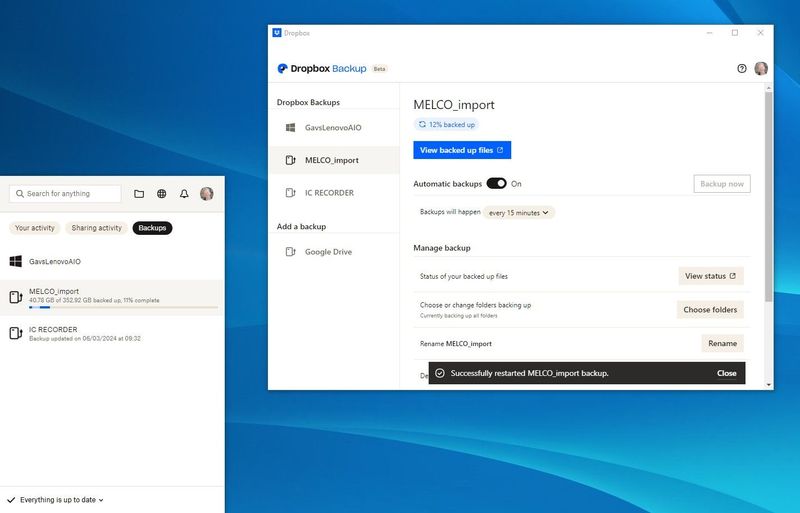Click 'Currently backing up all folders' text
The image size is (800, 513).
coord(459,315)
